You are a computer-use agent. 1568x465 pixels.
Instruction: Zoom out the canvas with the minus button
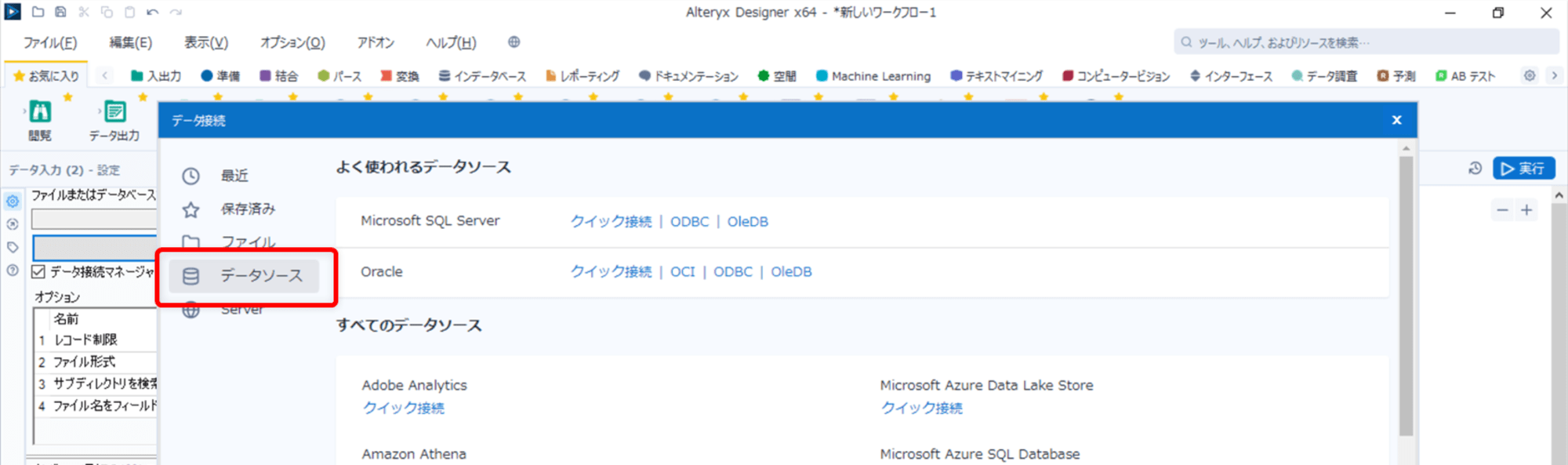click(1502, 209)
